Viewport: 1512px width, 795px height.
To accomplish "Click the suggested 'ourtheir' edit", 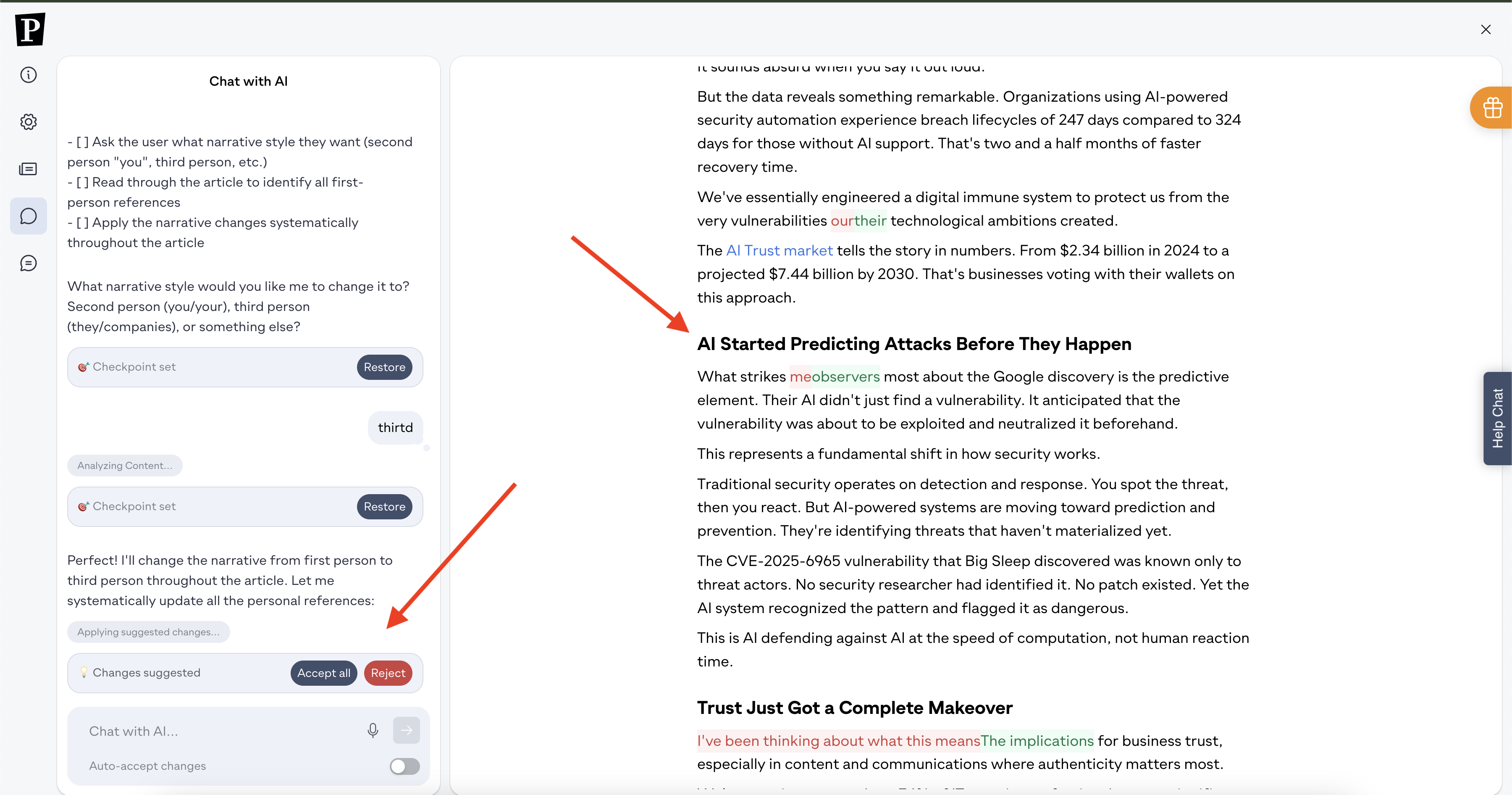I will [859, 221].
